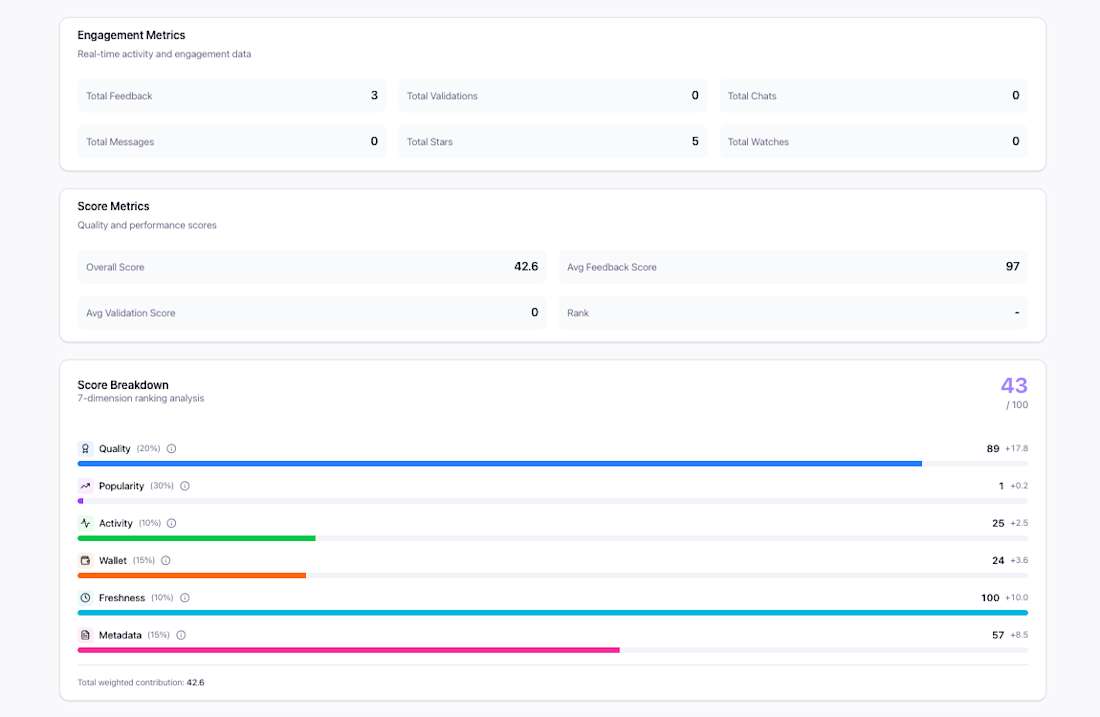Click the Metadata document icon
Image resolution: width=1100 pixels, height=717 pixels.
tap(84, 634)
